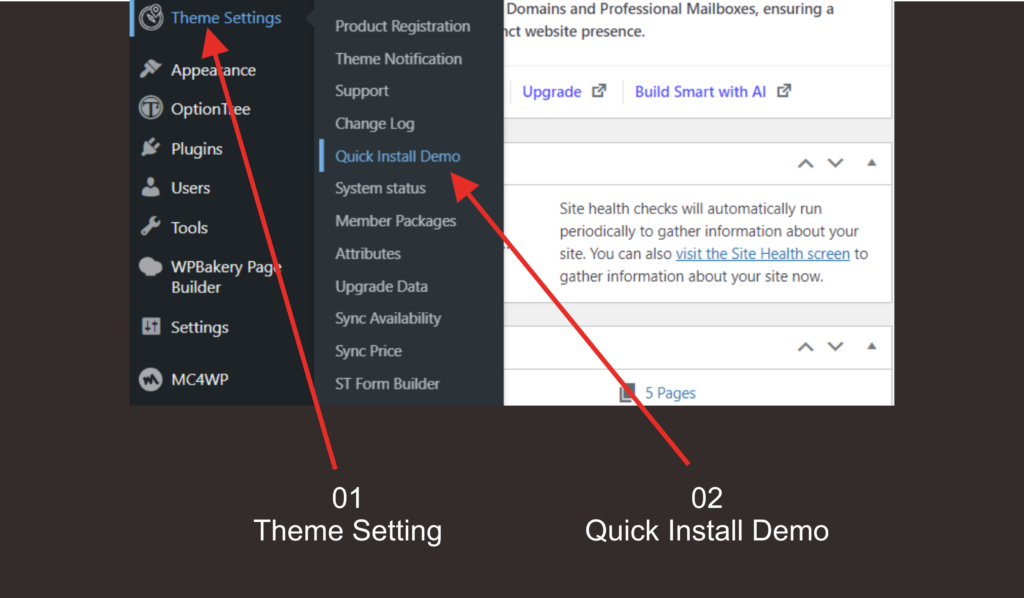Select the Appearance paintbrush icon

pyautogui.click(x=152, y=69)
